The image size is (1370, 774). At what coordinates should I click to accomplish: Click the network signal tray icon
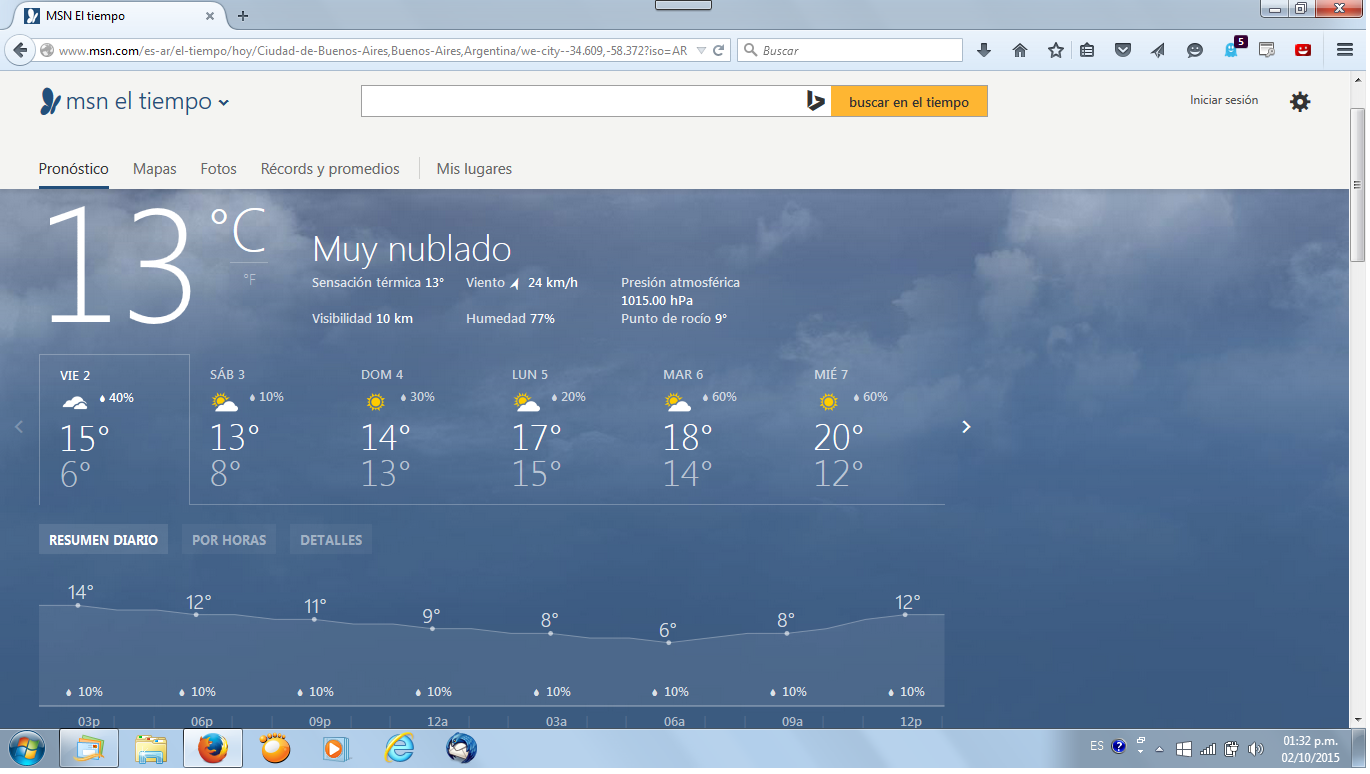tap(1208, 748)
